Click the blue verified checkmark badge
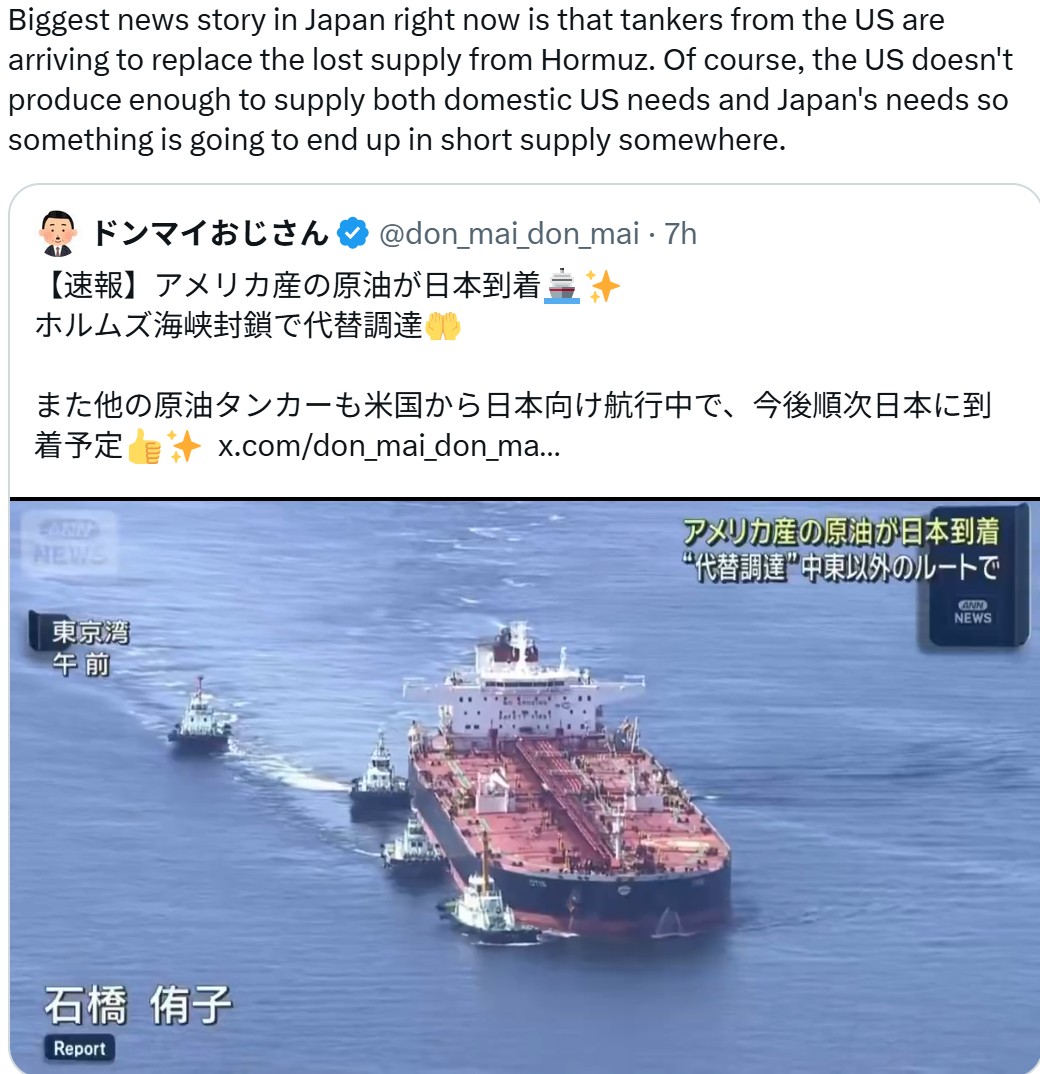 (x=352, y=234)
